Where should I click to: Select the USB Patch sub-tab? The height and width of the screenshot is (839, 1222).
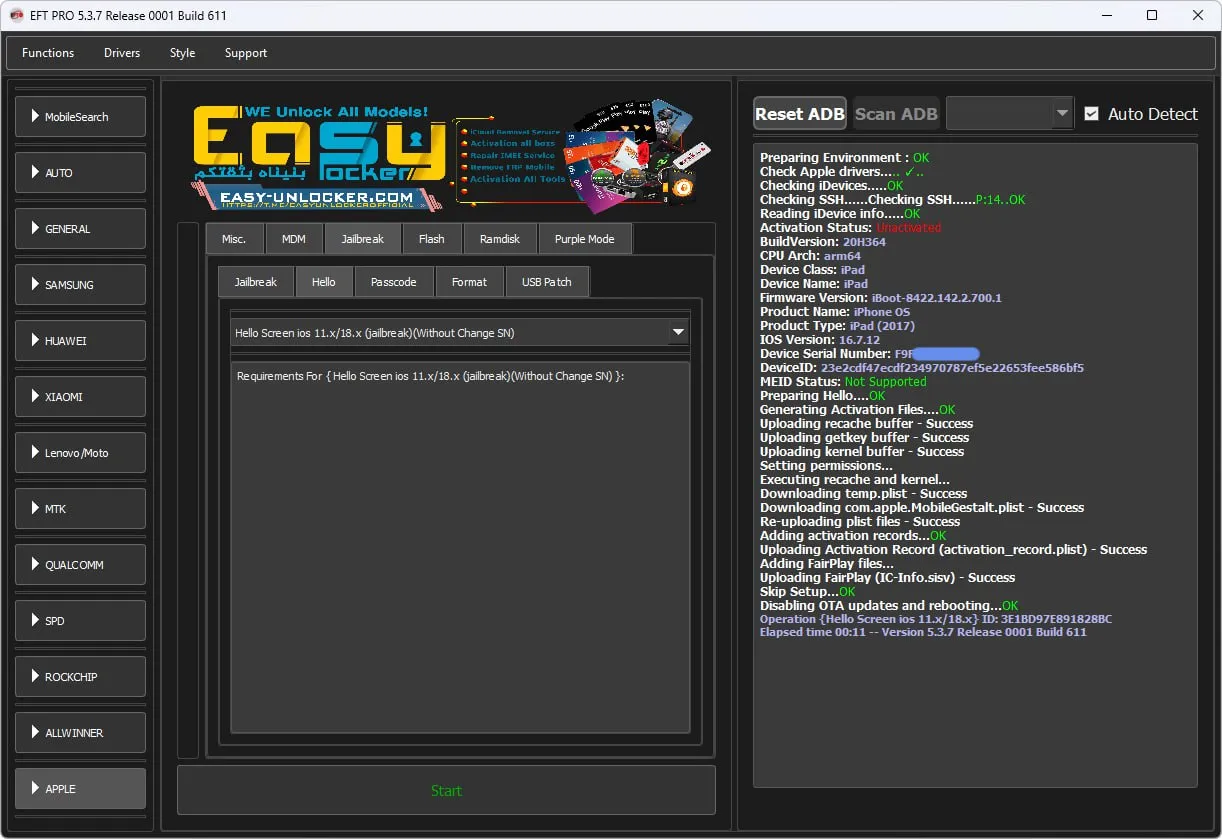pyautogui.click(x=546, y=282)
